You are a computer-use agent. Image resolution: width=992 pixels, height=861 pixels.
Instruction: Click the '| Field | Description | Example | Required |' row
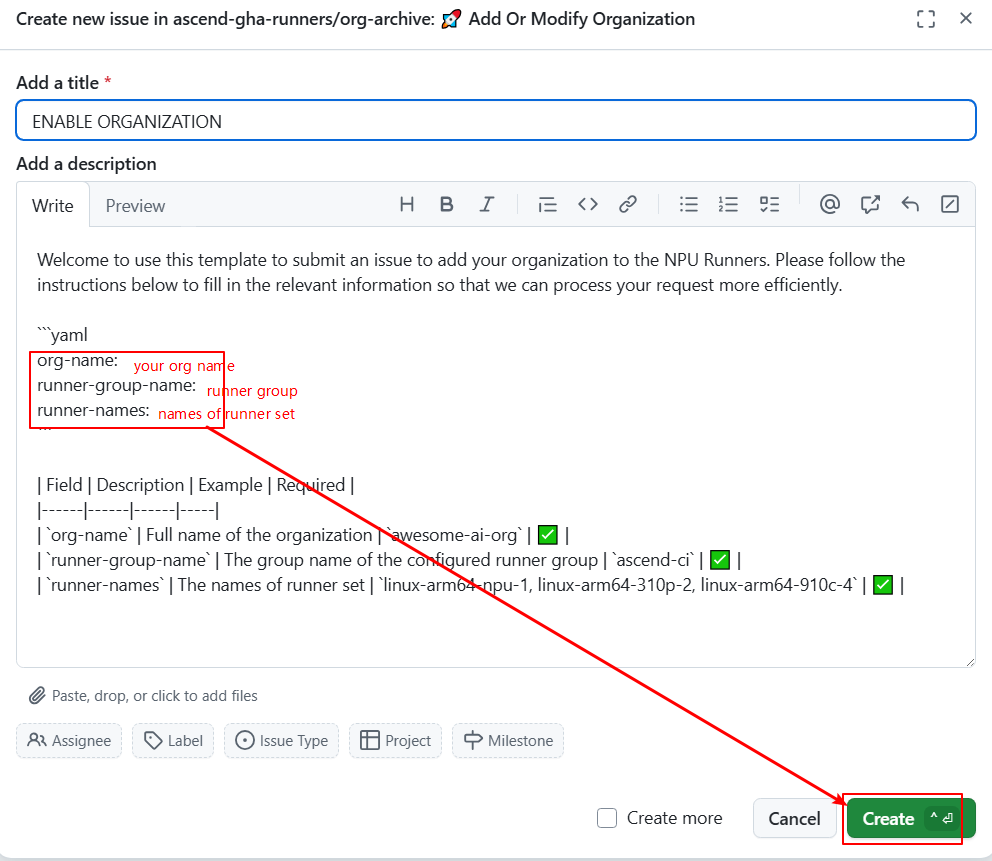pyautogui.click(x=195, y=485)
